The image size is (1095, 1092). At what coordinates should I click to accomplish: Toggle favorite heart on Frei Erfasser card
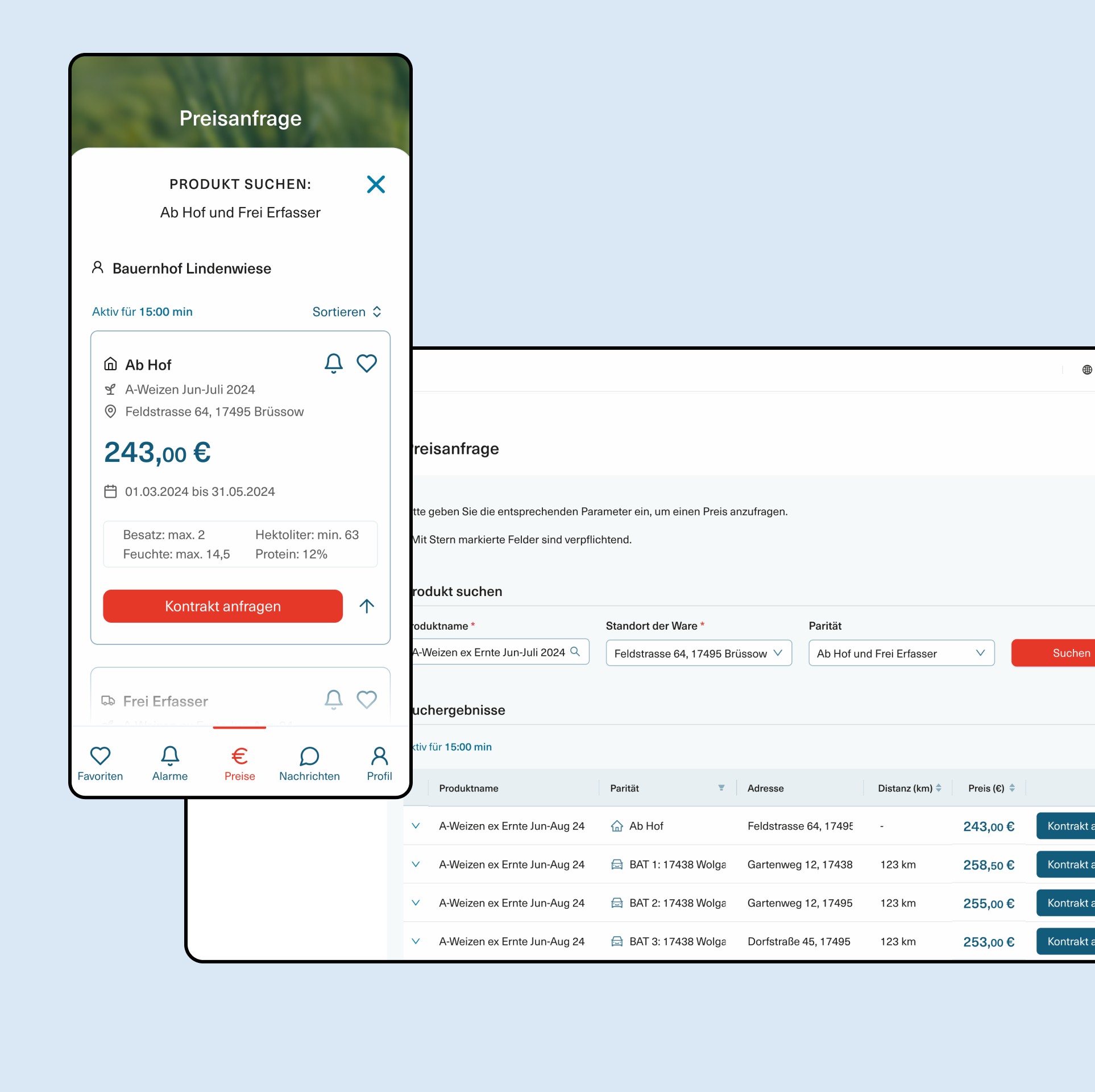point(367,699)
